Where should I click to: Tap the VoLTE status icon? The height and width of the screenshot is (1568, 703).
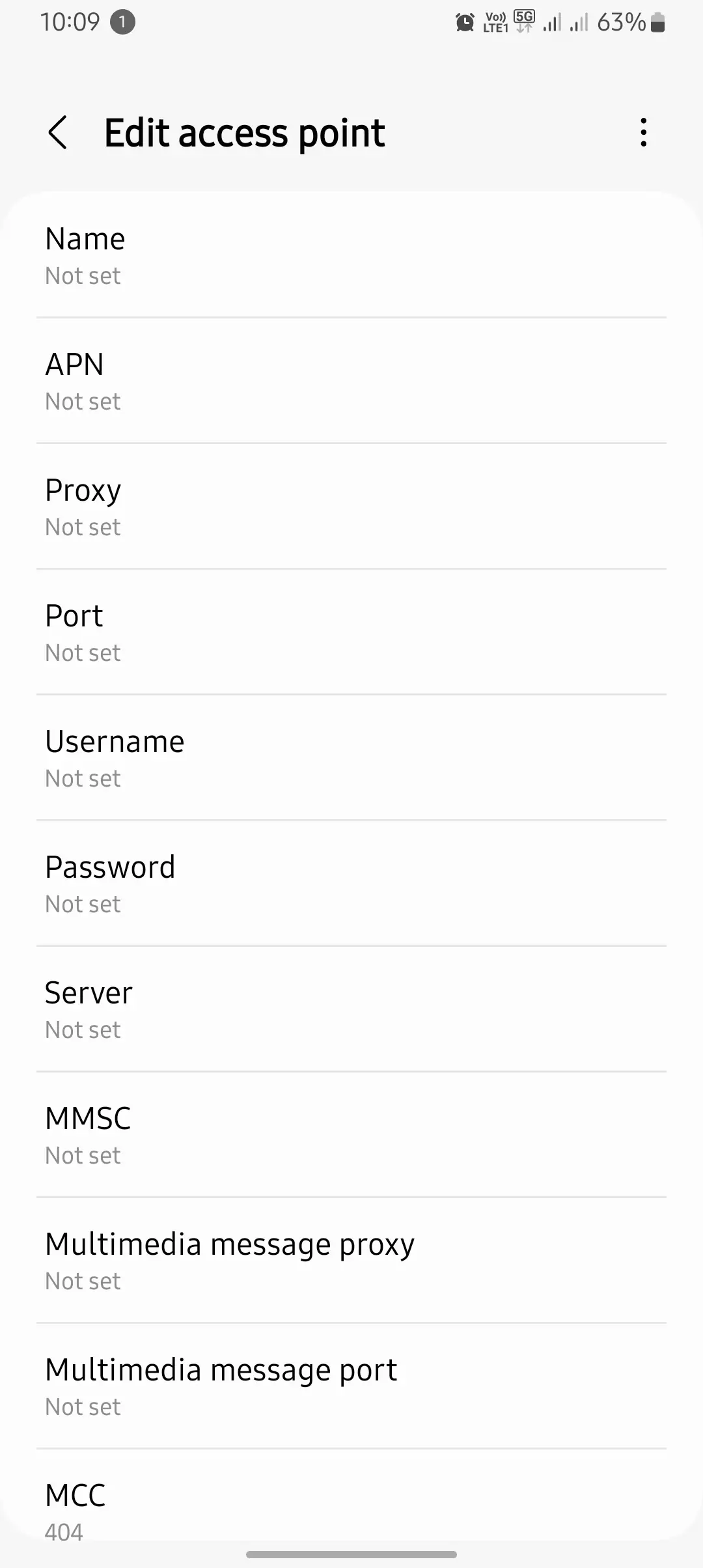point(495,23)
